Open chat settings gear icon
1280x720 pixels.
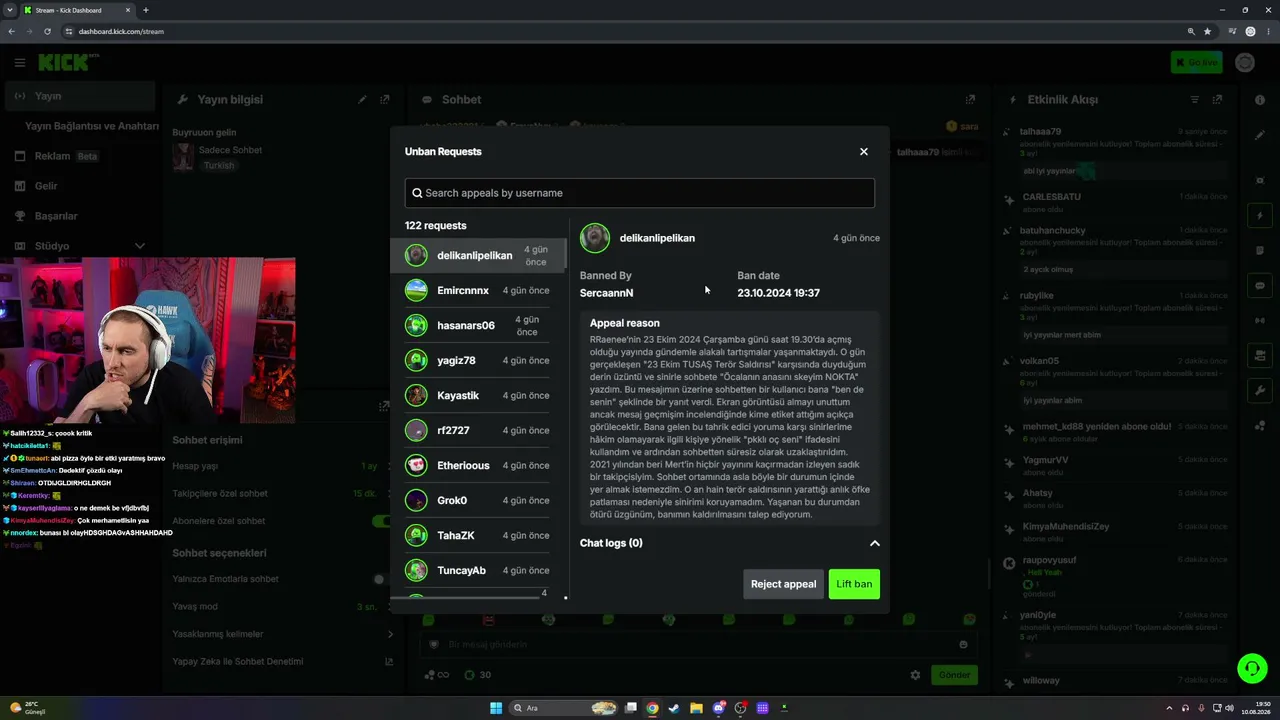point(915,675)
